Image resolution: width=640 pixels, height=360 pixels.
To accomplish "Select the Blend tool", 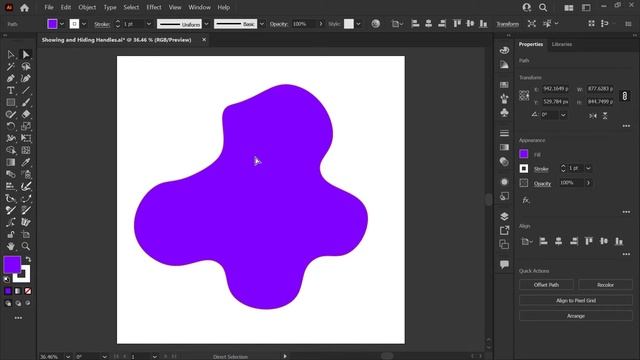I will [x=11, y=174].
